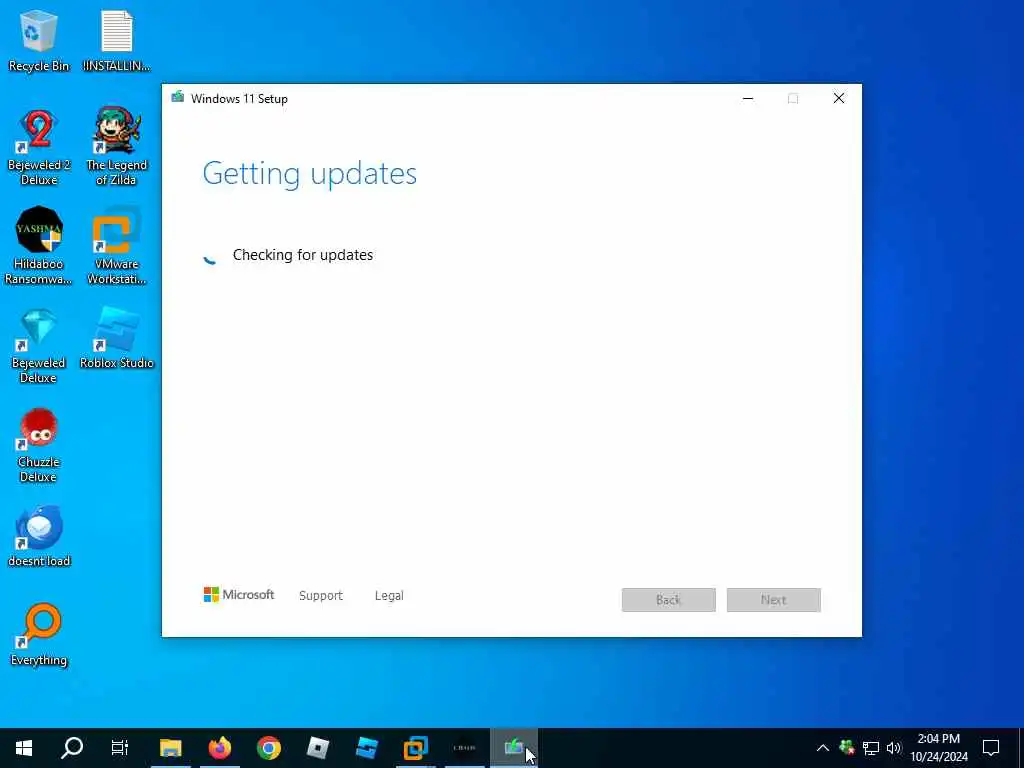
Task: Click the Legal link in Setup
Action: coord(389,596)
